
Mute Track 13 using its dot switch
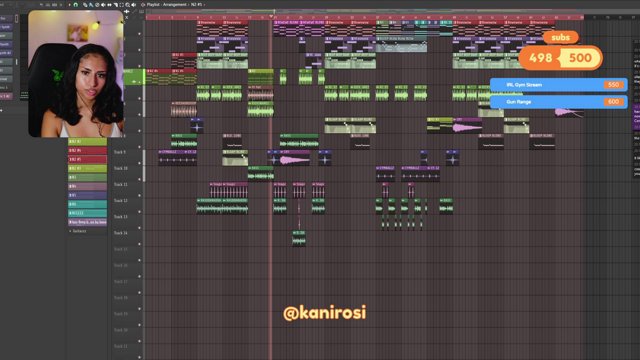coord(140,228)
